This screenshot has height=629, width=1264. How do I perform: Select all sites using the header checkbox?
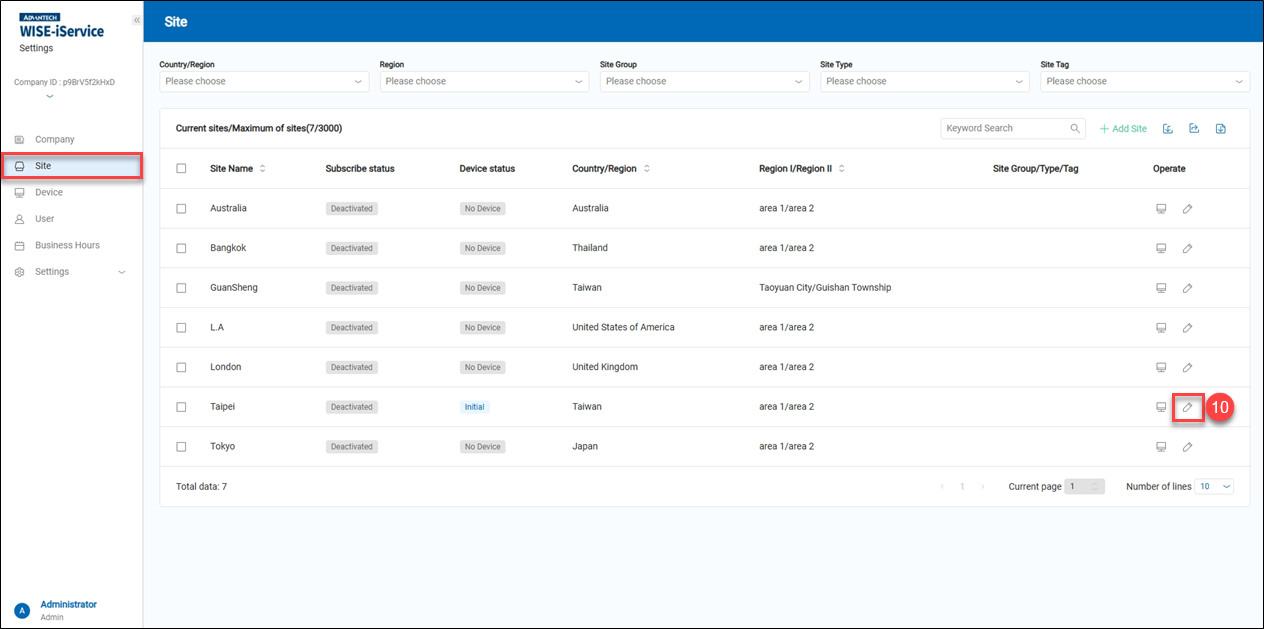pyautogui.click(x=181, y=168)
